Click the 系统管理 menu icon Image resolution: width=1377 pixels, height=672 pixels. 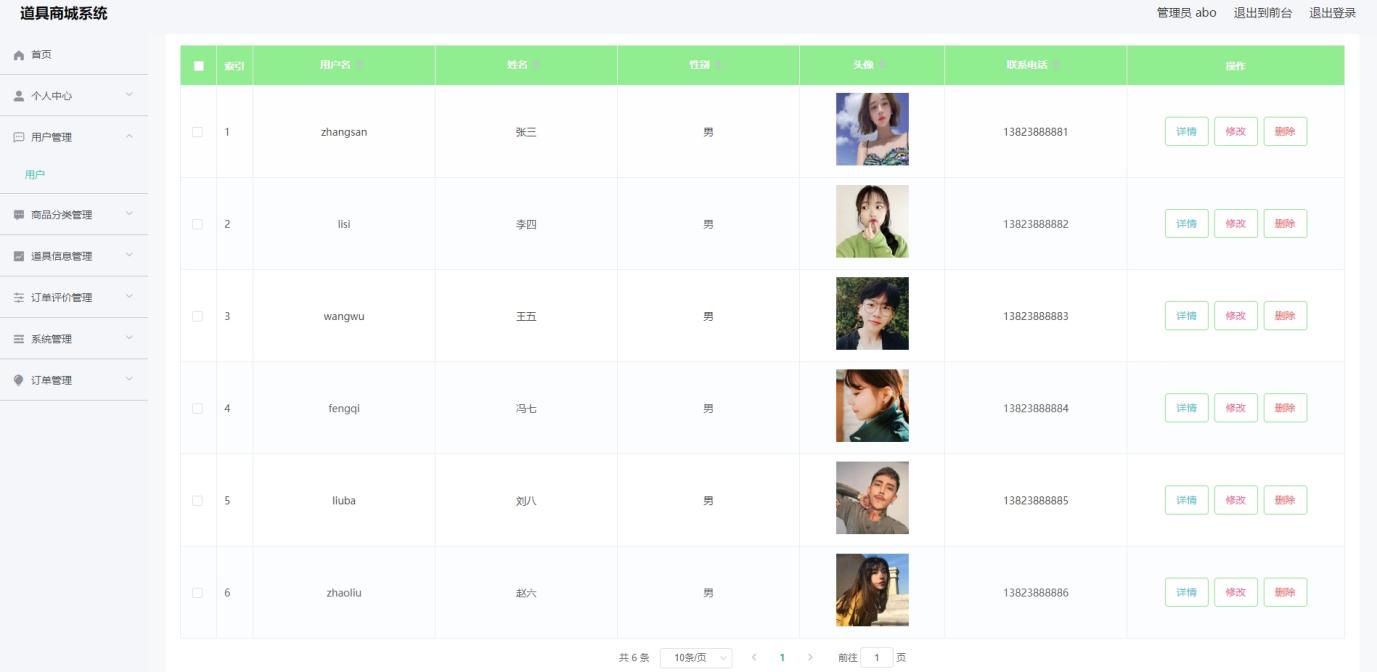click(x=18, y=339)
